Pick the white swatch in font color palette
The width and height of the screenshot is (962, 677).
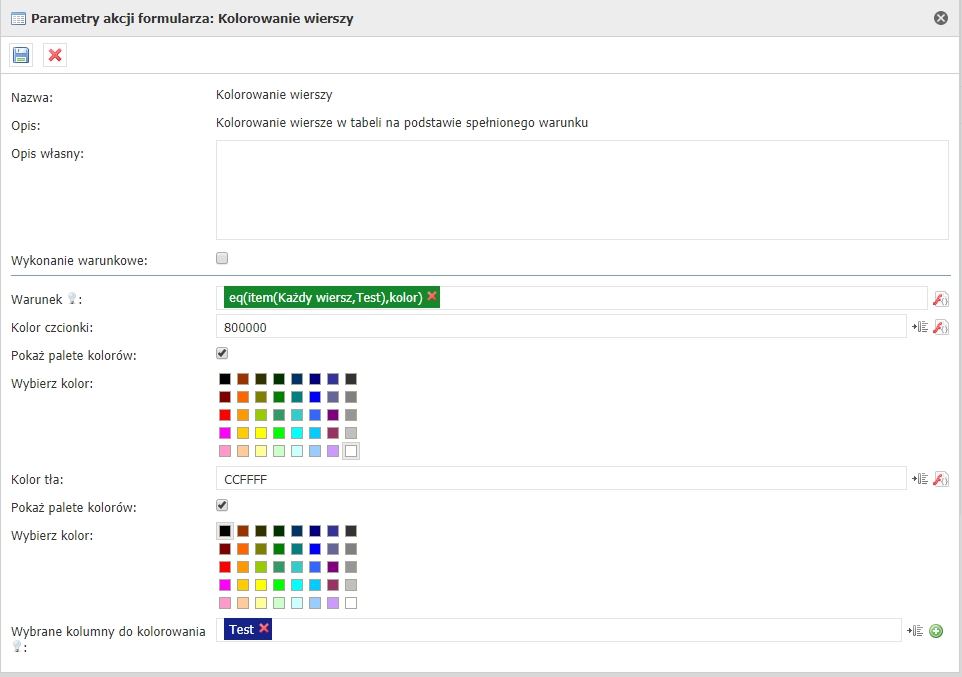point(350,451)
